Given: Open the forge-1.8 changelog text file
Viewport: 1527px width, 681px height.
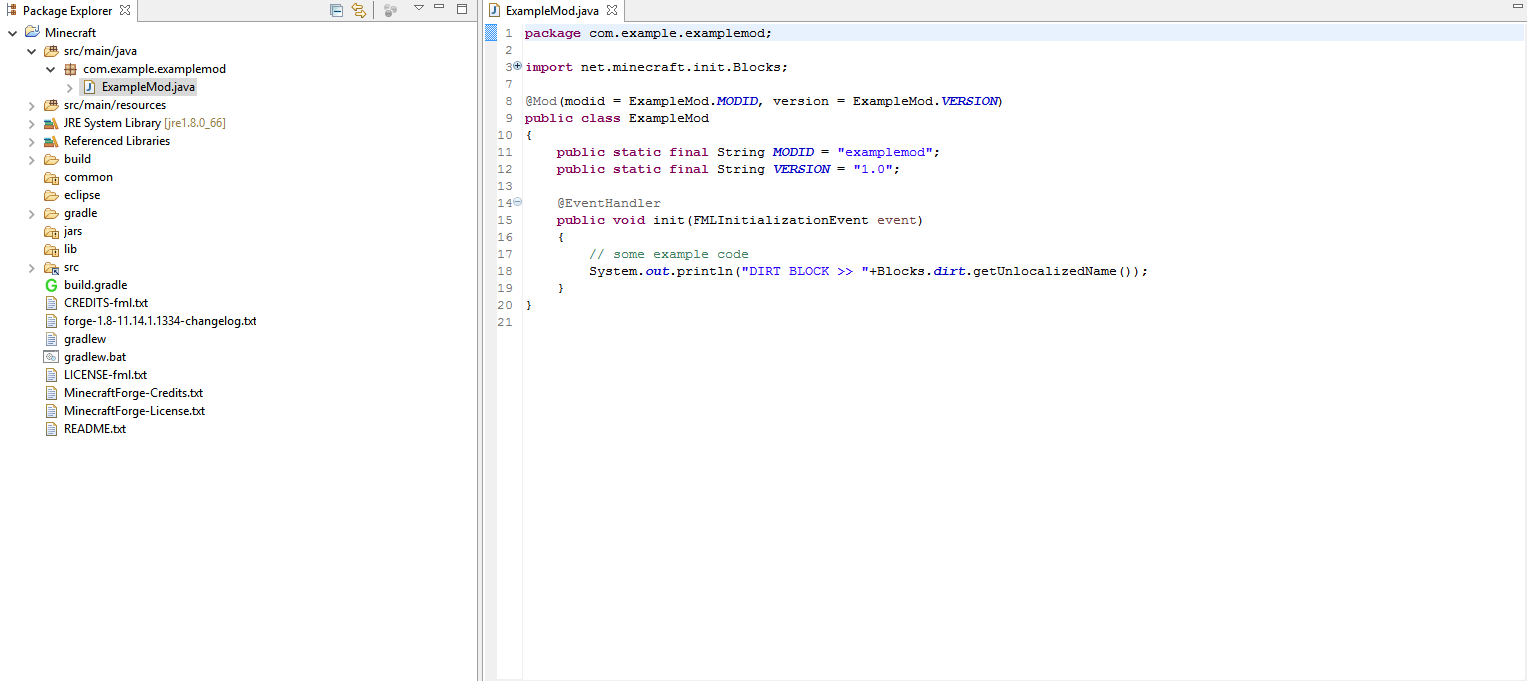Looking at the screenshot, I should (158, 321).
